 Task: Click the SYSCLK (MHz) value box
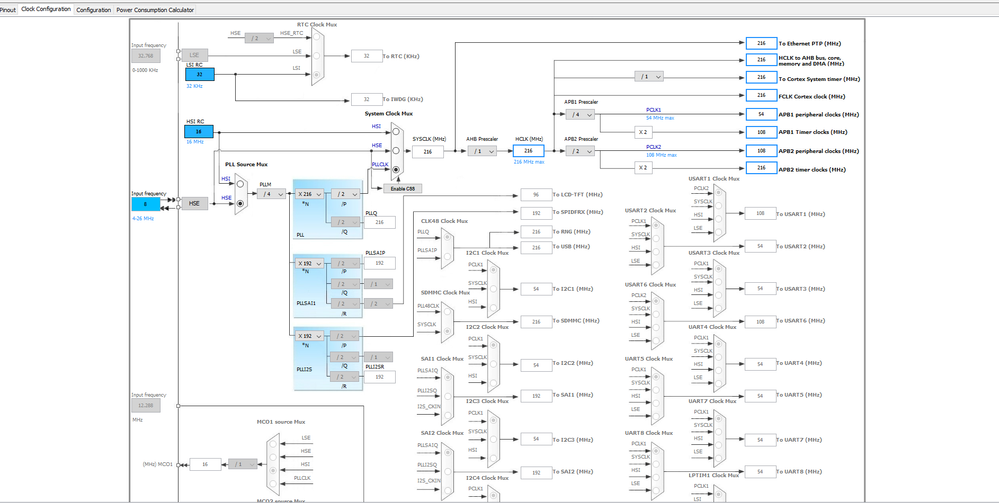(428, 152)
